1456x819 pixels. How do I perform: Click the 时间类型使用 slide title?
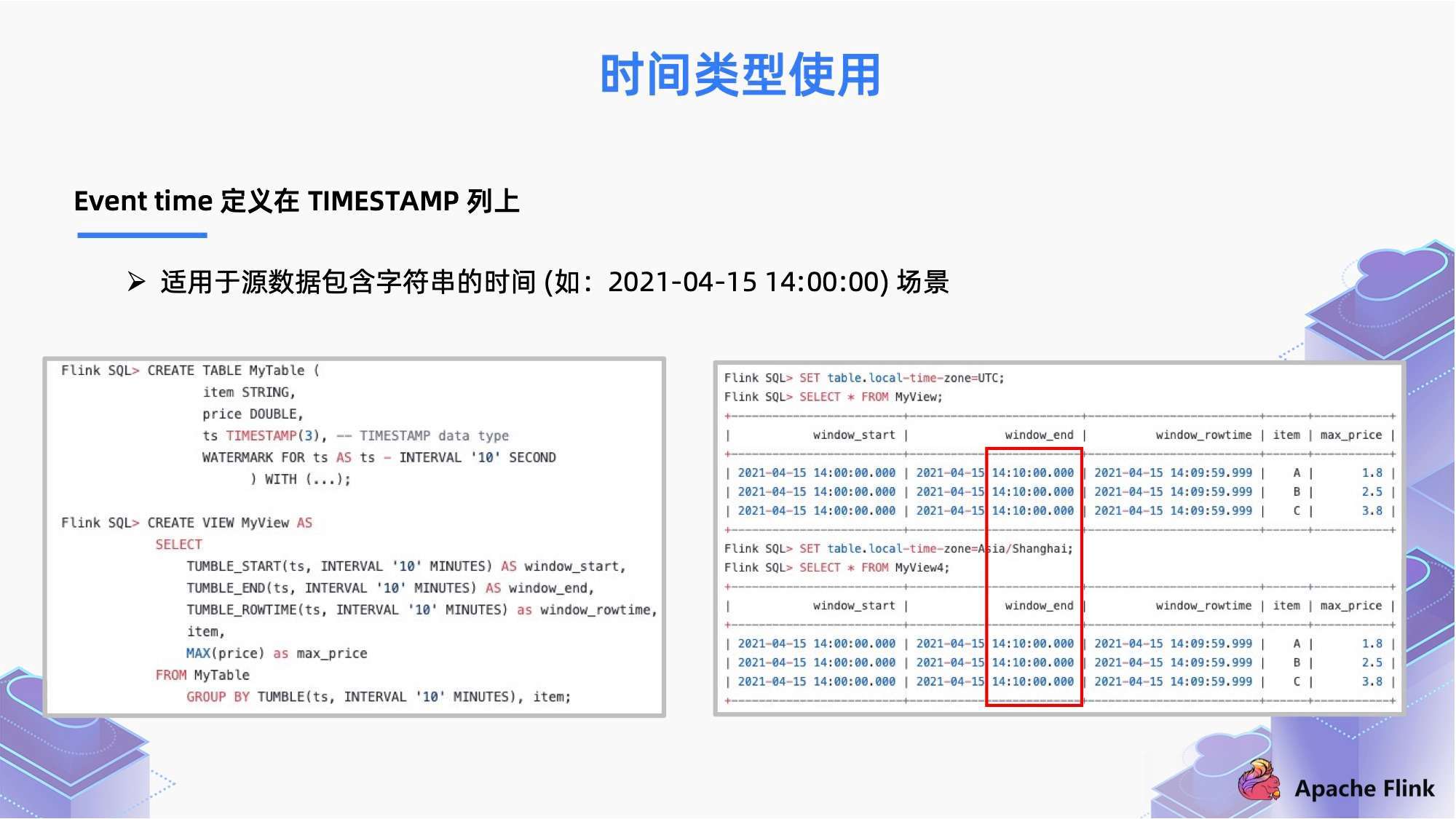pos(727,75)
